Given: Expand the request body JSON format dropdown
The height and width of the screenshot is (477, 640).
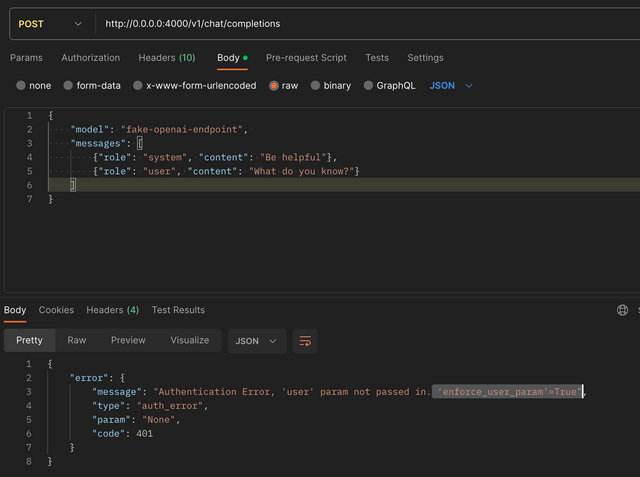Looking at the screenshot, I should [451, 86].
